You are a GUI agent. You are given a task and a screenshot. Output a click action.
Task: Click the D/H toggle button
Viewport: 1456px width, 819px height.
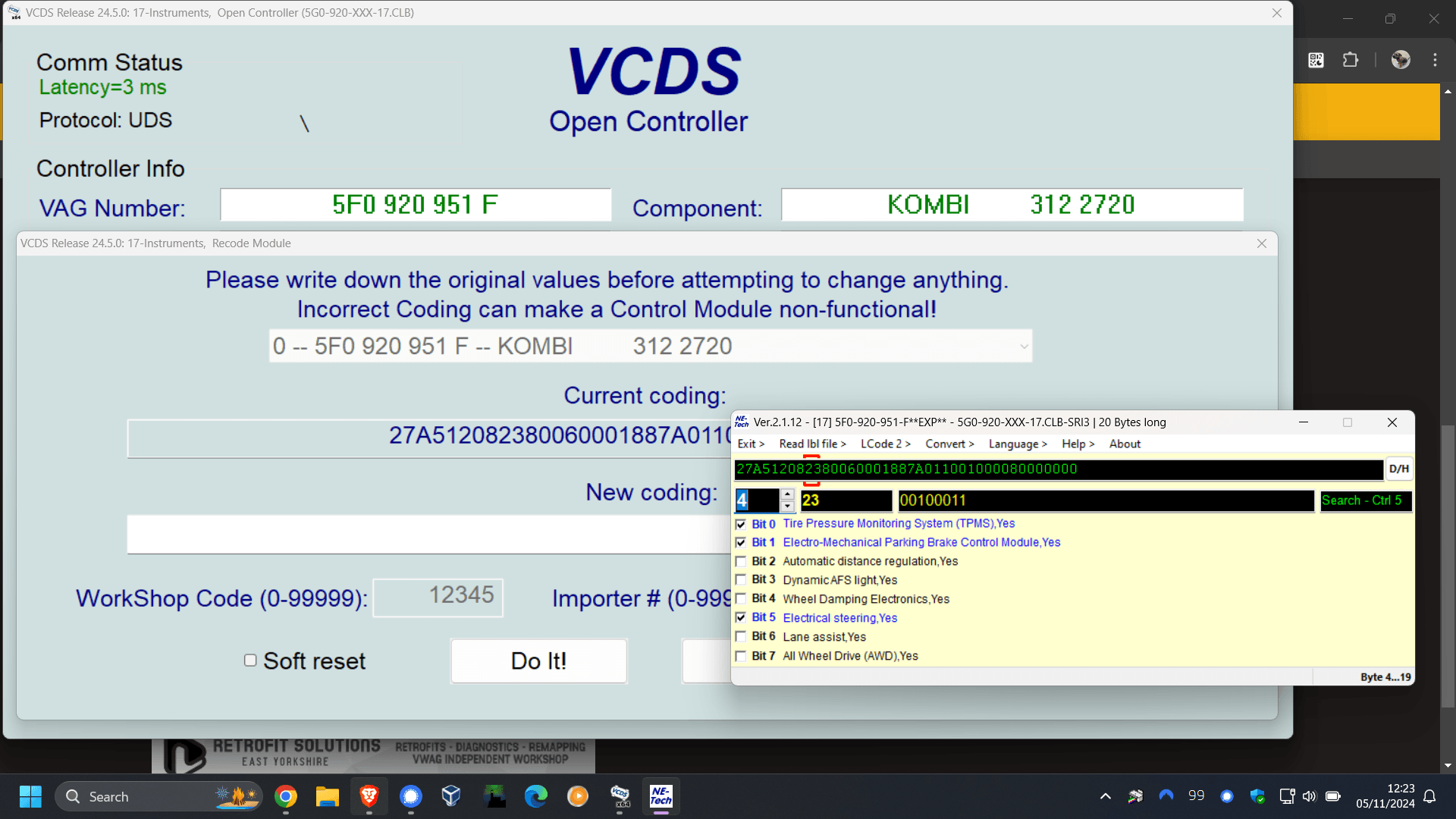click(x=1398, y=469)
